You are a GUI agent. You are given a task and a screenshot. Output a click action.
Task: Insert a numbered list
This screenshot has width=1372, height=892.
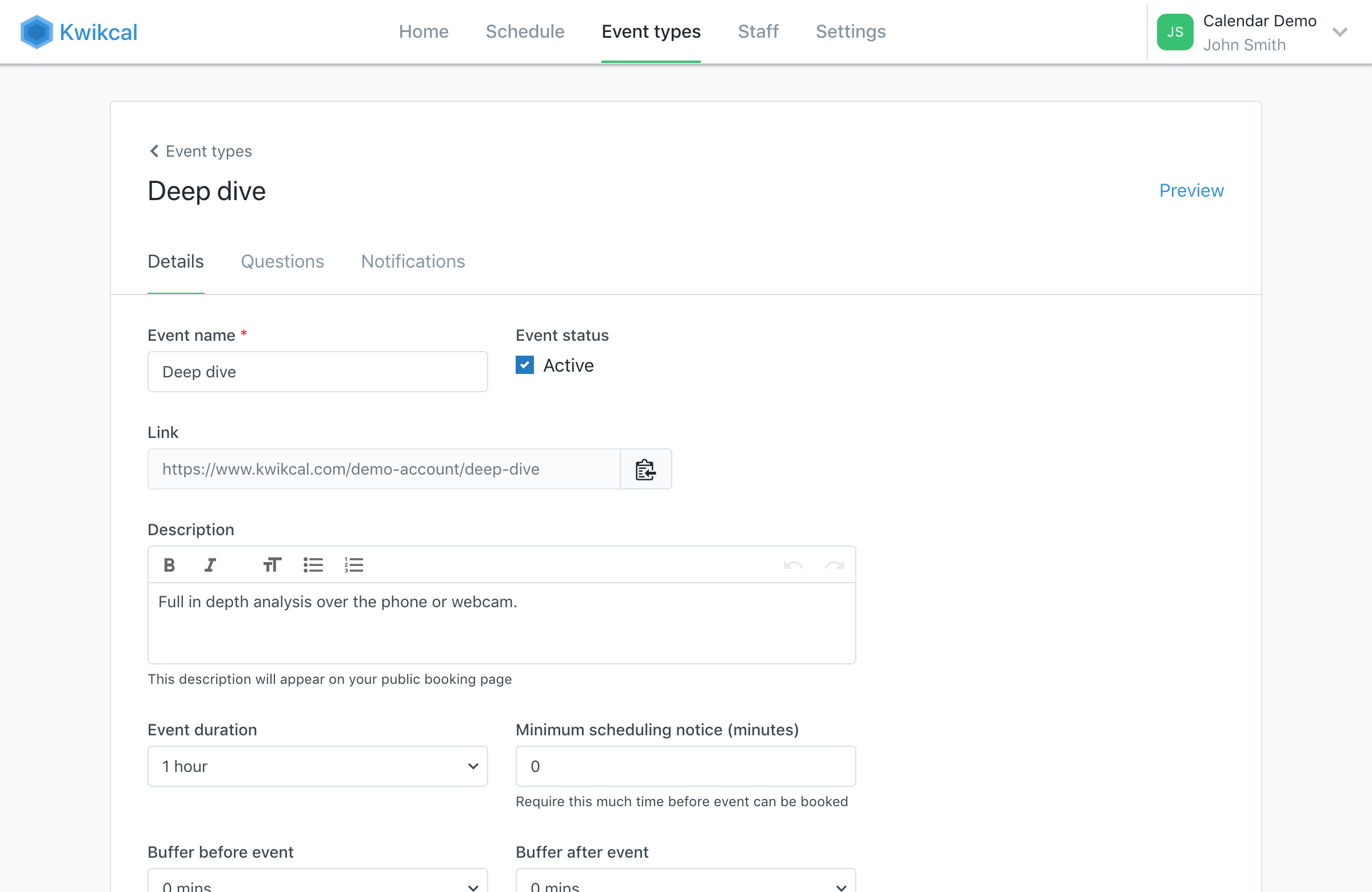click(353, 565)
